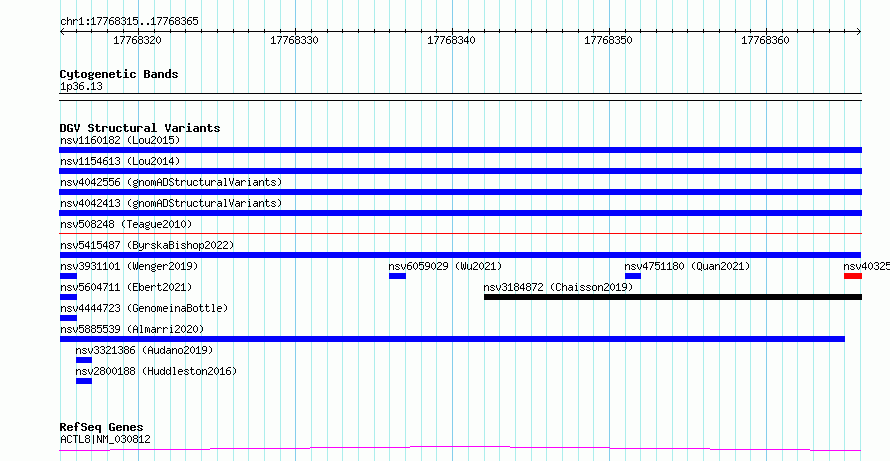This screenshot has width=890, height=461.
Task: Open the nsv3321386 (Audano2019) variant label
Action: coord(144,350)
